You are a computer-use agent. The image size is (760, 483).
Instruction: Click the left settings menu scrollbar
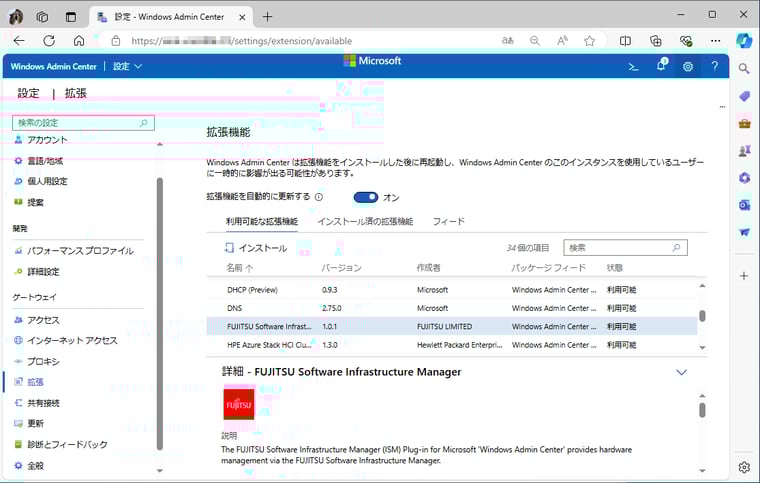click(160, 314)
